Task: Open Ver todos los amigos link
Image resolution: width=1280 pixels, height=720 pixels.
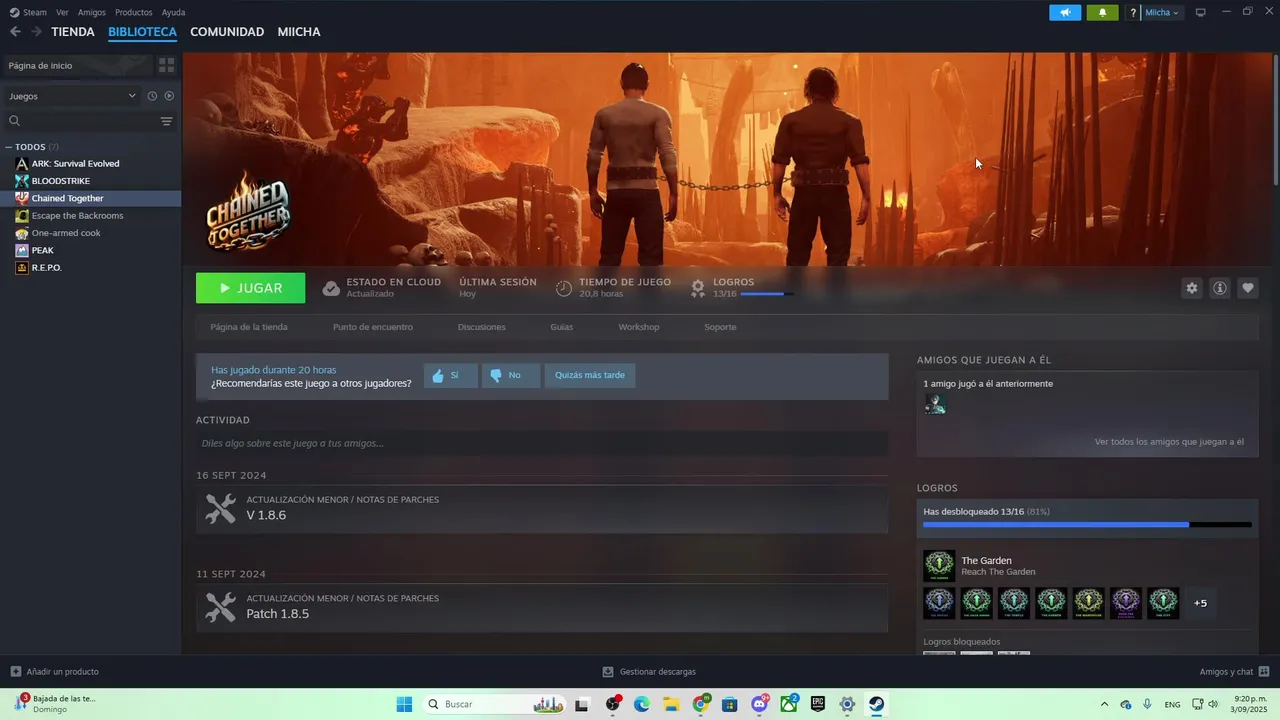Action: tap(1169, 441)
